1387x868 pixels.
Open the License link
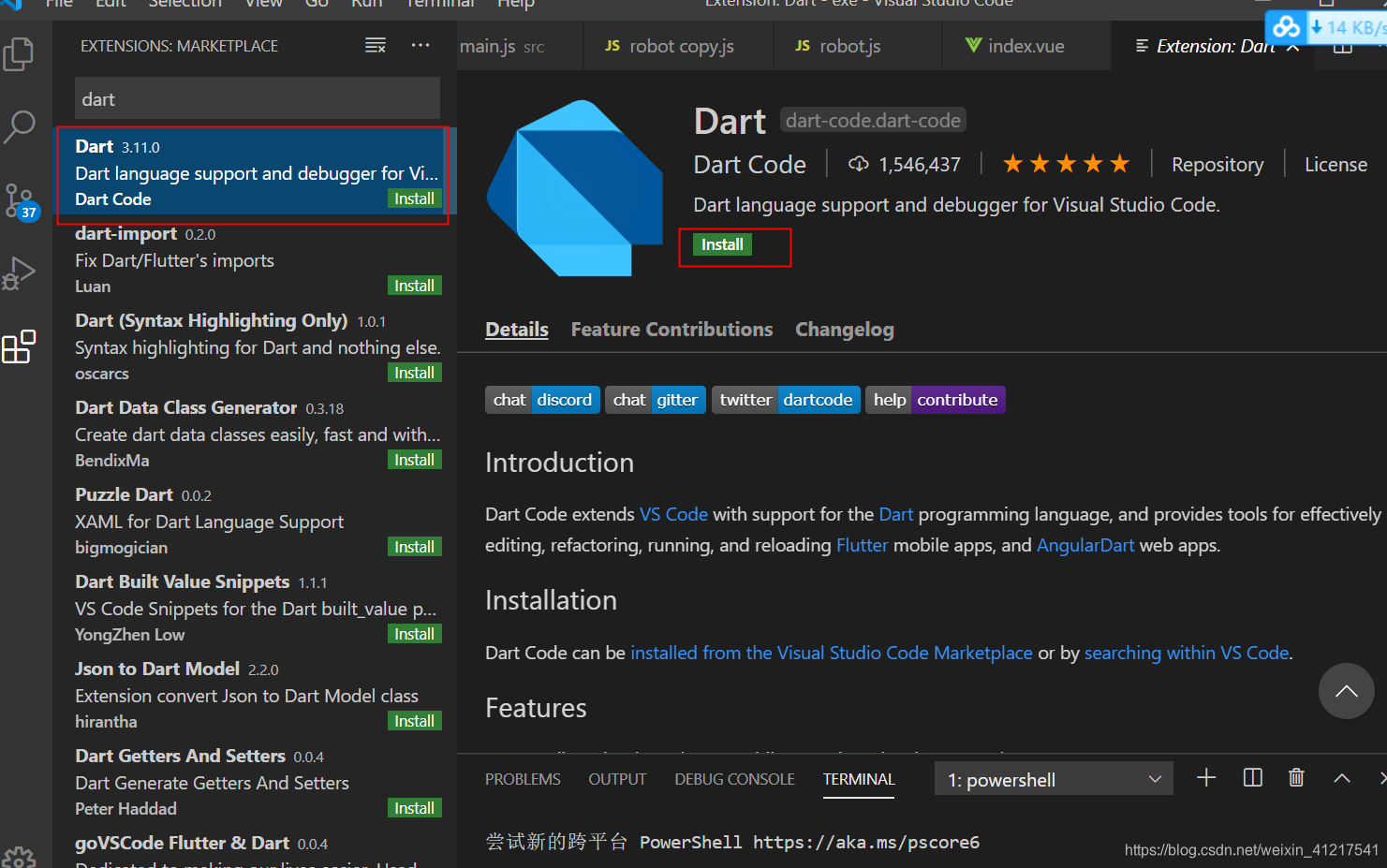(1335, 165)
